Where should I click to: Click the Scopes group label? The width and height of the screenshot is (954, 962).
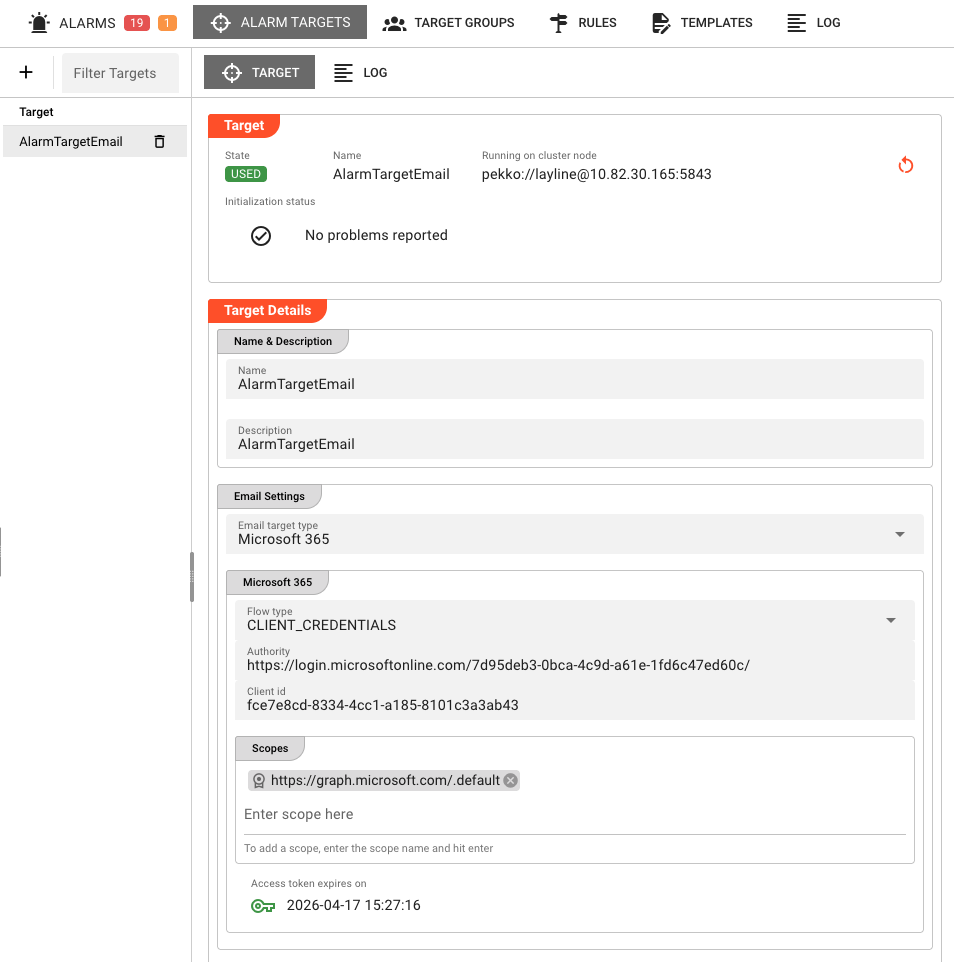point(270,748)
